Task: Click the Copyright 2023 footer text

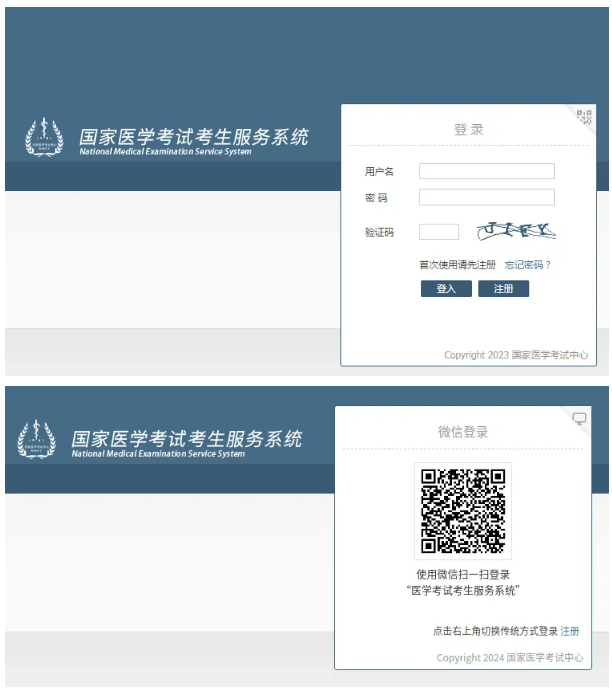Action: click(516, 355)
